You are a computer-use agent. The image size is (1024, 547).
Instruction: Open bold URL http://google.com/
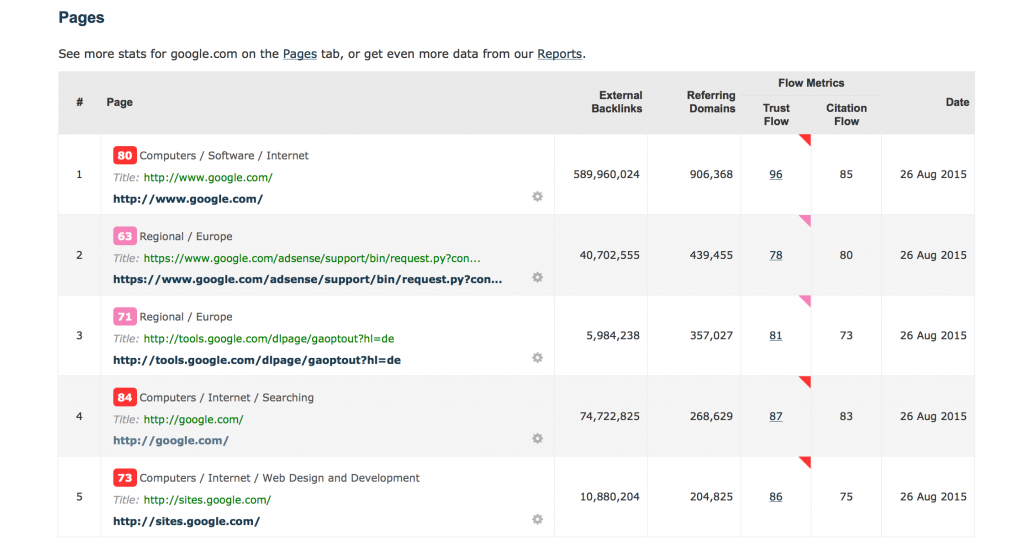pyautogui.click(x=171, y=441)
